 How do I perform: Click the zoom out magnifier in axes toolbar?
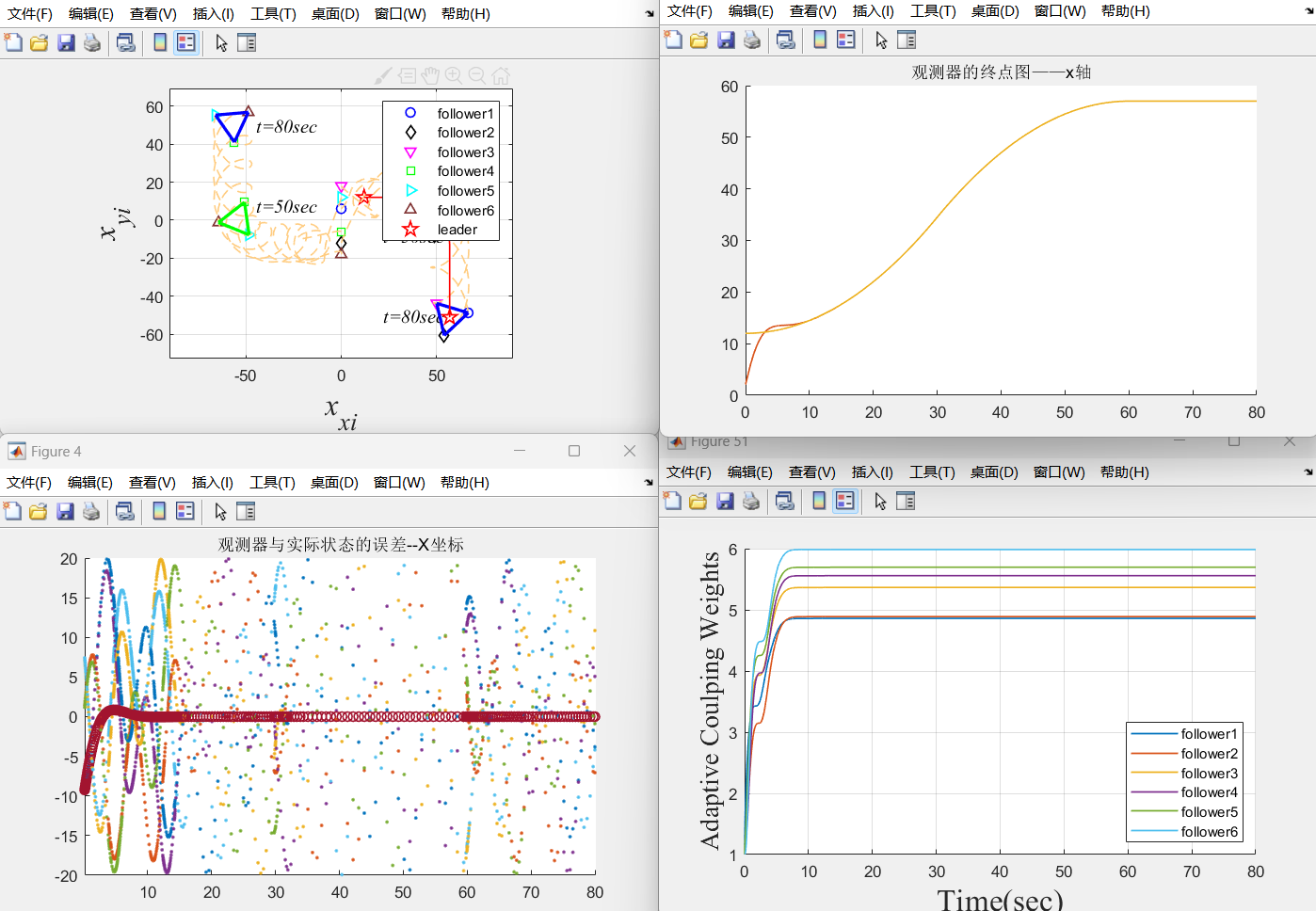pos(477,75)
